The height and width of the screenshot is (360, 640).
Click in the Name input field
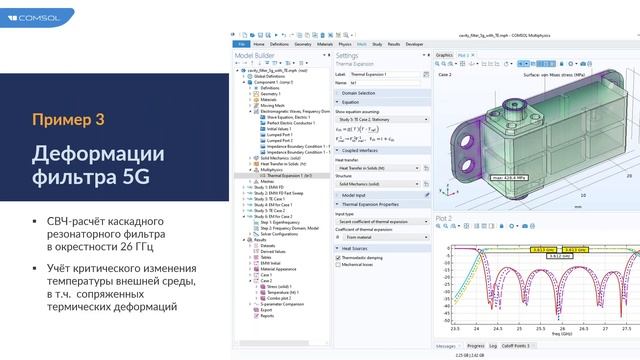tap(384, 83)
